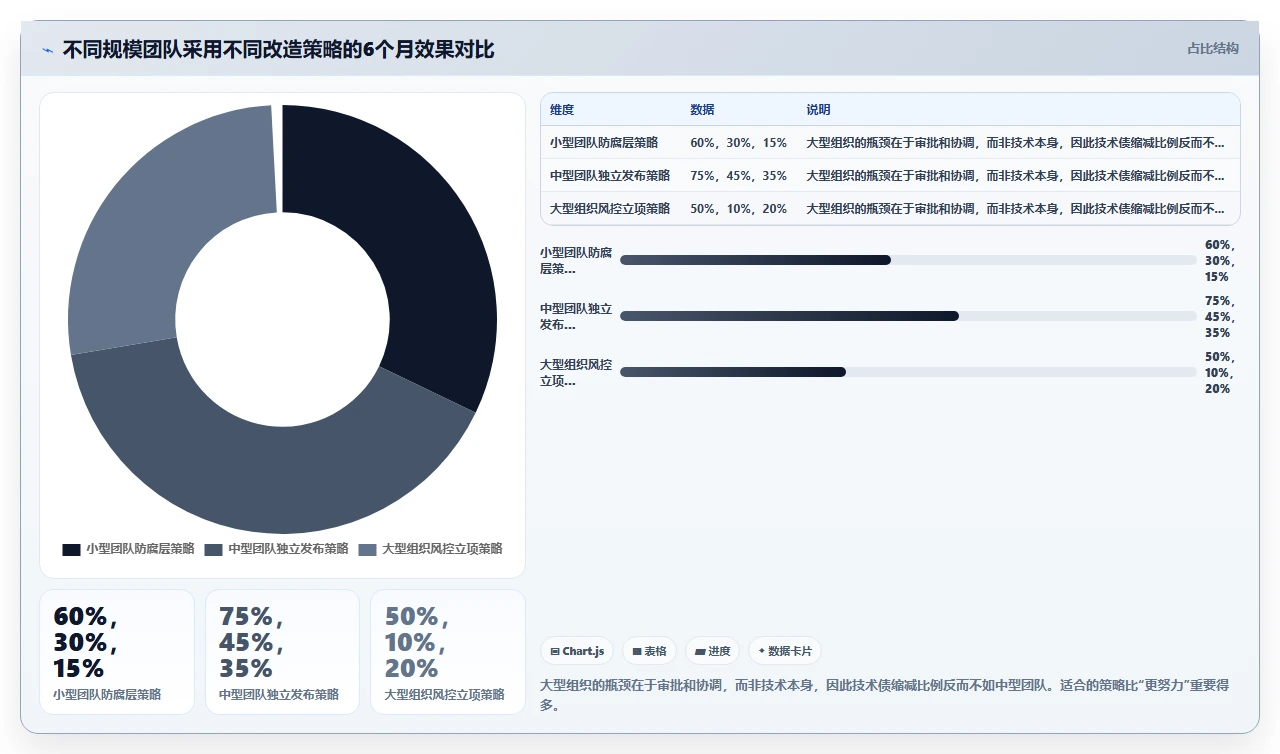The image size is (1280, 754).
Task: Click table cell 60%, 30%, 15%
Action: (738, 143)
